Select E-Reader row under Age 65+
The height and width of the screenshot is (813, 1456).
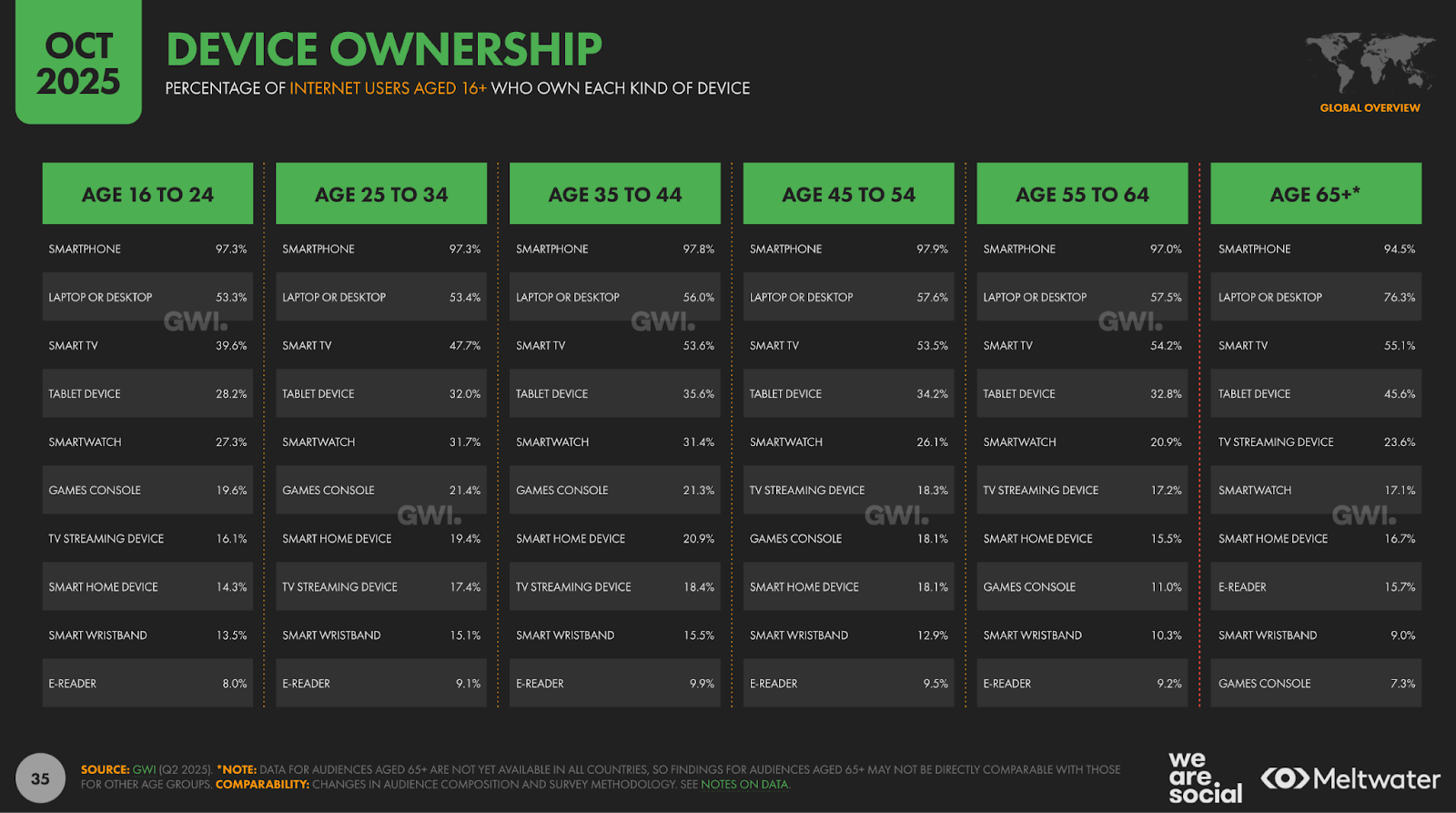(1315, 587)
